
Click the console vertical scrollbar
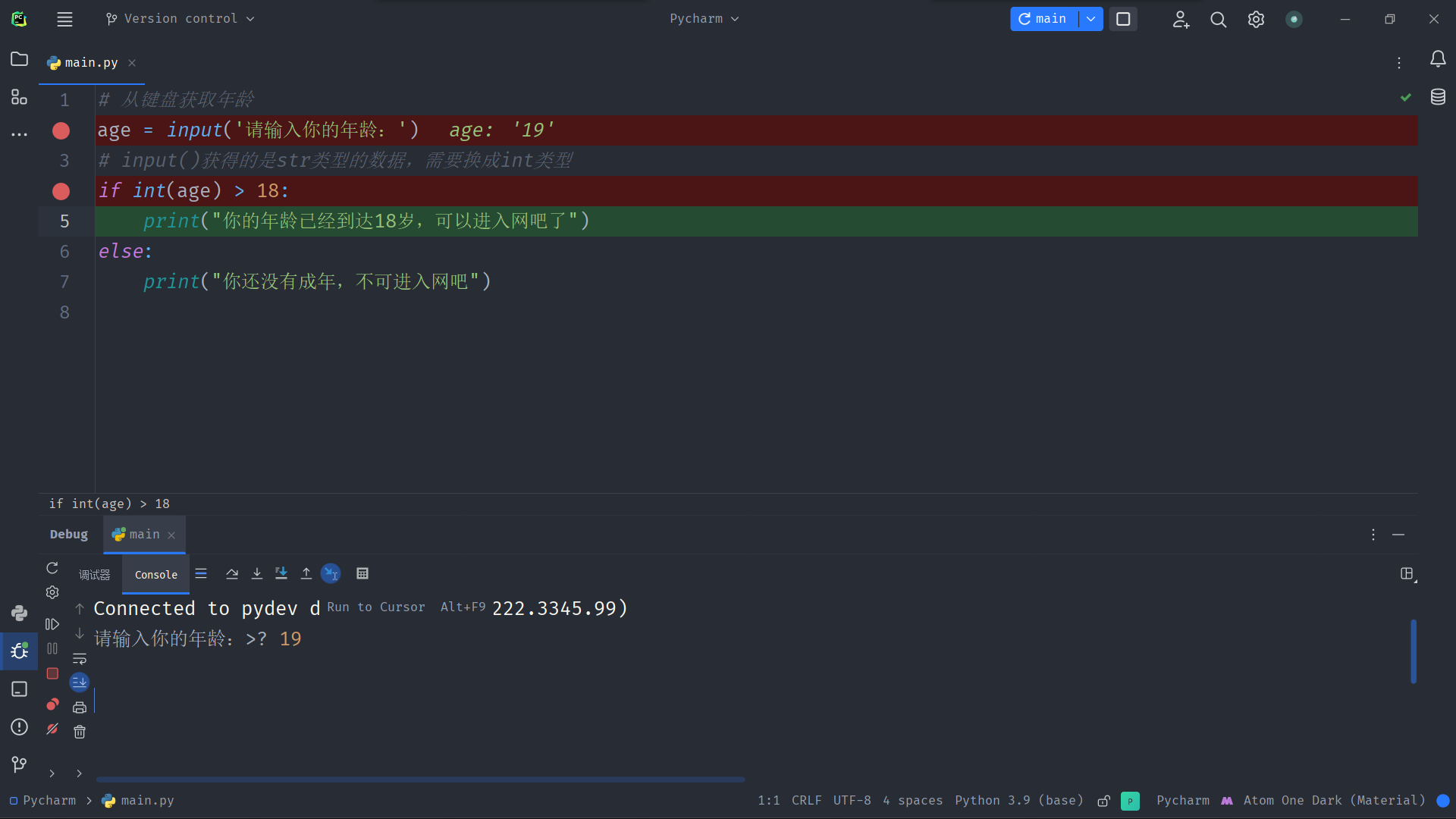coord(1413,651)
